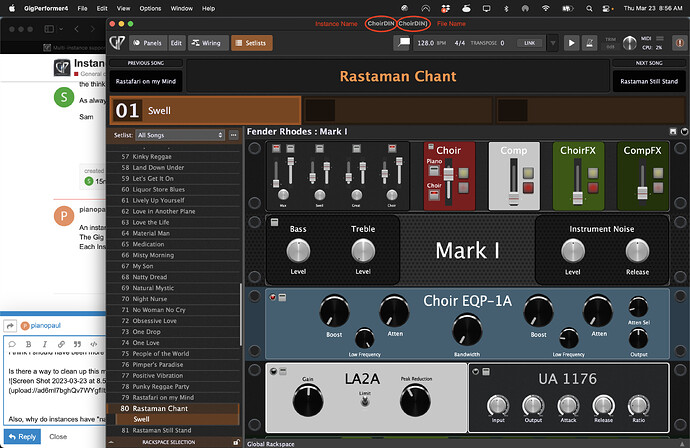Viewport: 690px width, 448px height.
Task: Click the blockquote icon in forum editor
Action: (x=77, y=344)
